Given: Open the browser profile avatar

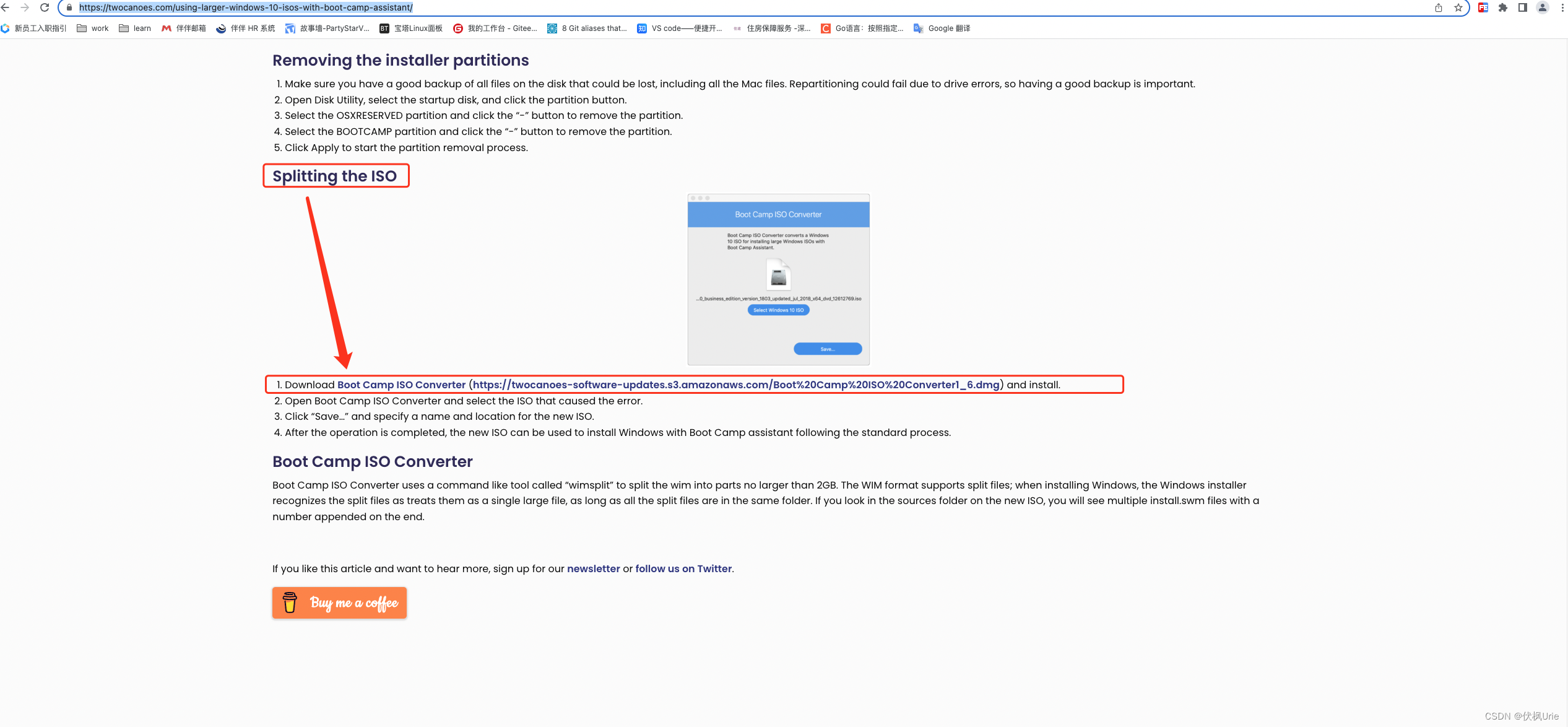Looking at the screenshot, I should pos(1541,8).
